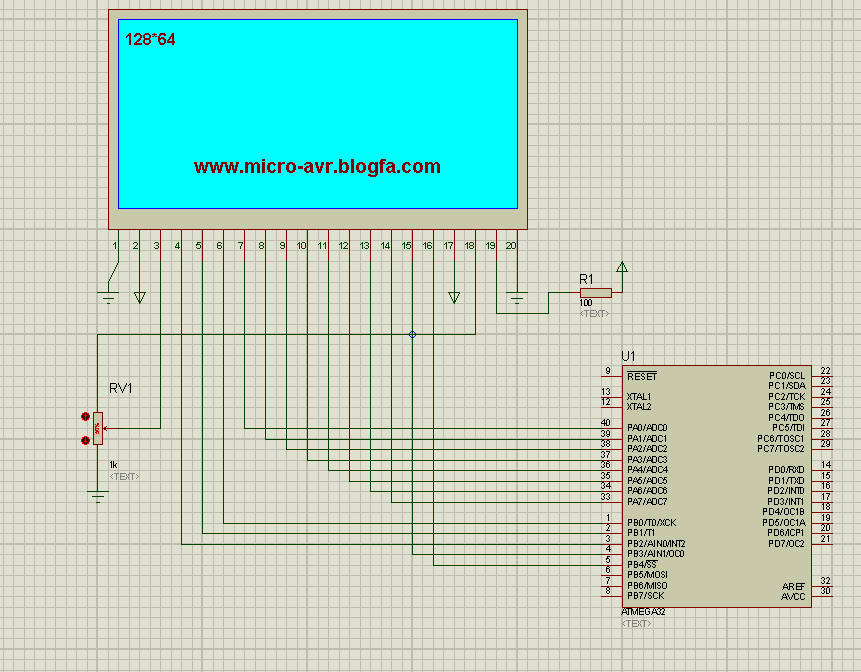Screen dimensions: 861x672
Task: Click the RV1 potentiometer lower red decrease button
Action: point(84,439)
